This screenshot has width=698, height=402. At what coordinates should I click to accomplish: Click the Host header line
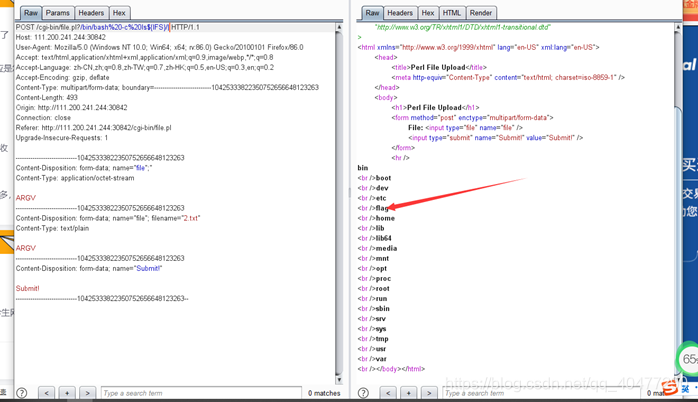coord(61,37)
